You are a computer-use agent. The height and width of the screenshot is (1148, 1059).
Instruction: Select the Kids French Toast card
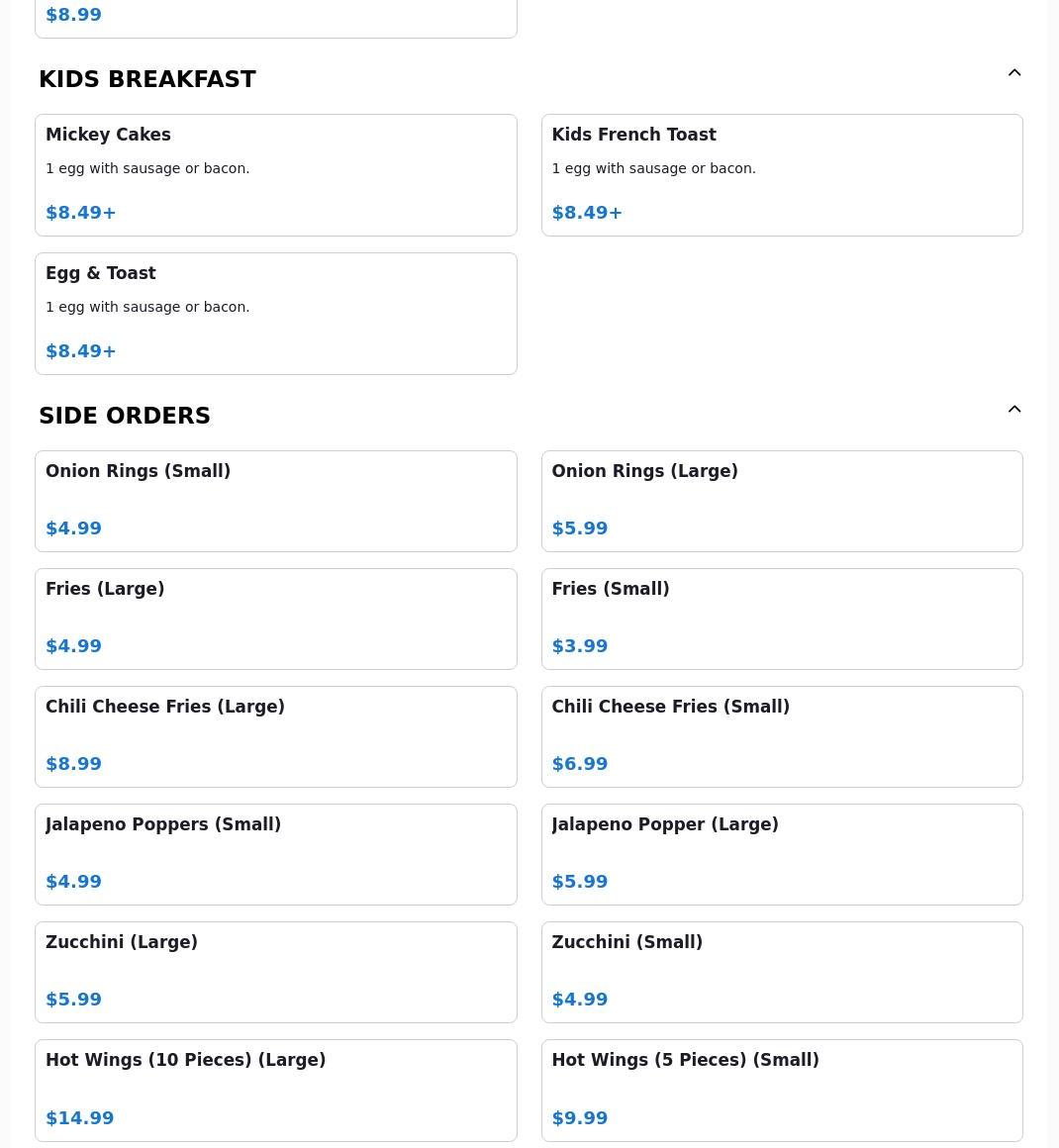781,175
